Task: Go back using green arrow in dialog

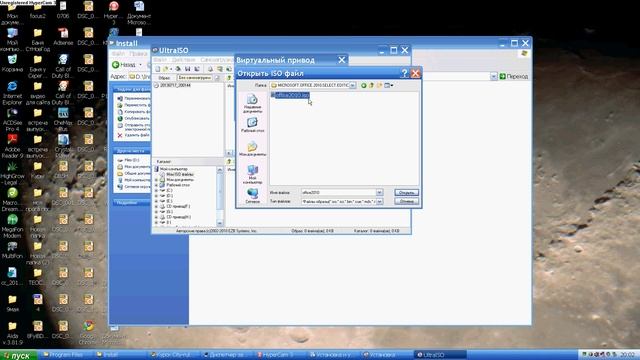Action: point(363,85)
